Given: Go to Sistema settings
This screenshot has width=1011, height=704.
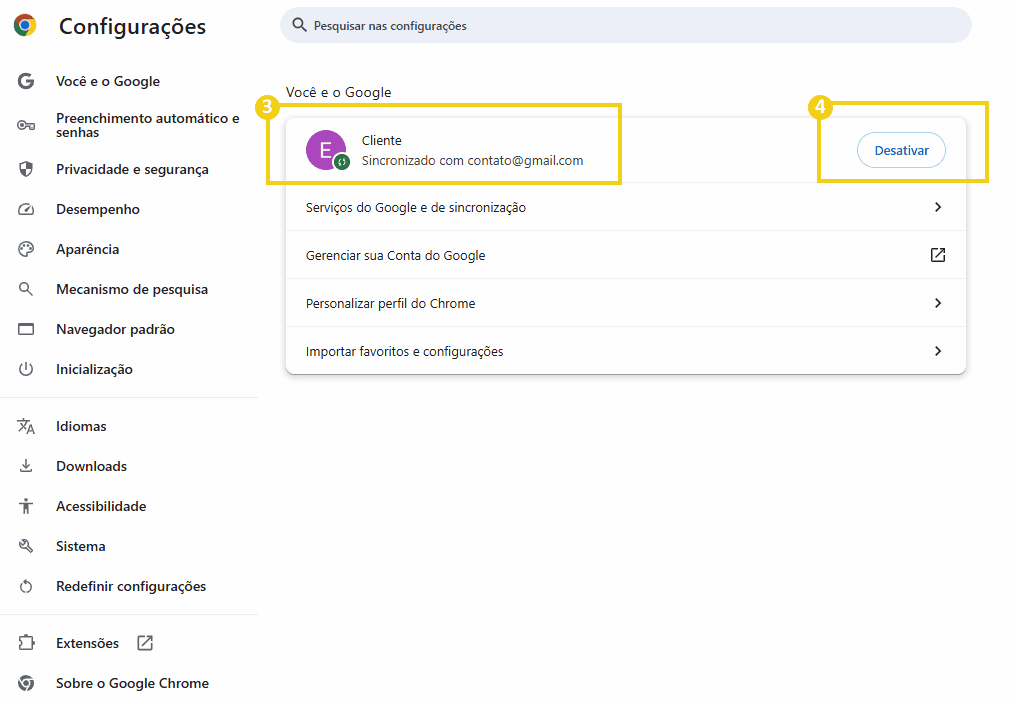Looking at the screenshot, I should (x=81, y=546).
